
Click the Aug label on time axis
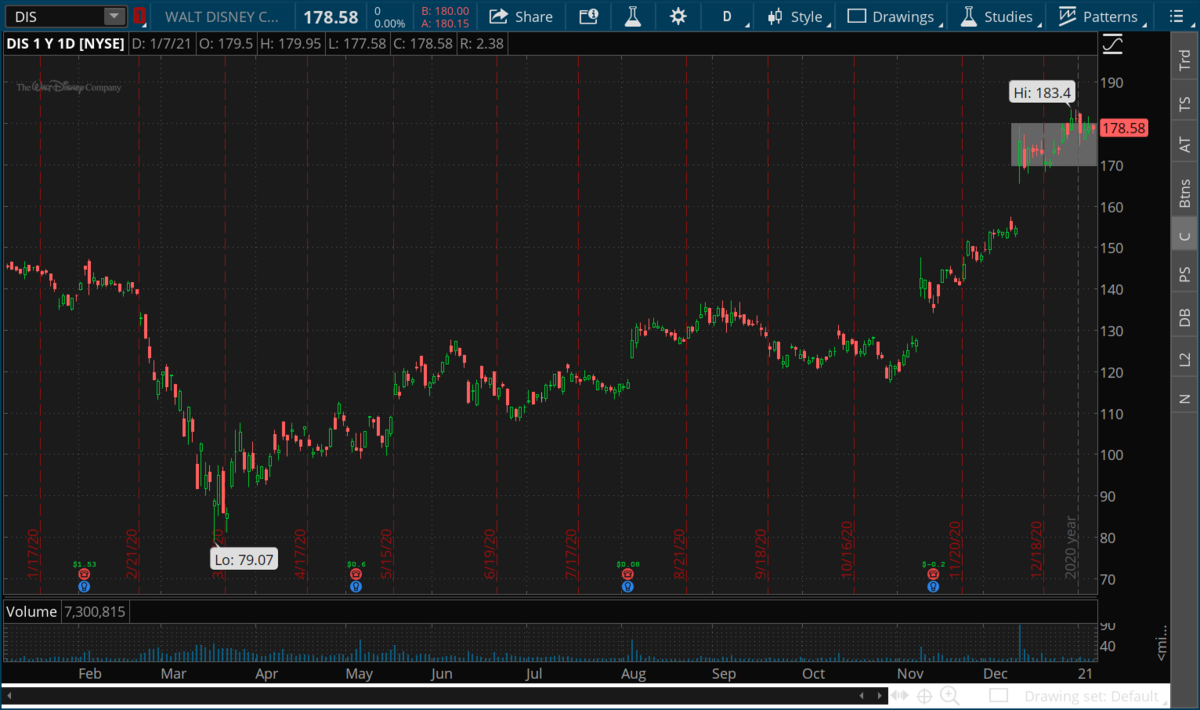coord(633,674)
